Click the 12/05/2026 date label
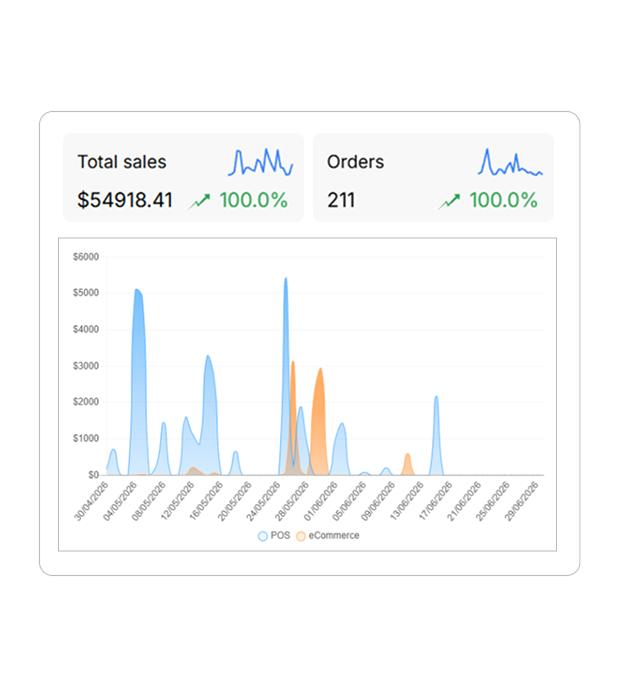This screenshot has width=621, height=687. pyautogui.click(x=177, y=501)
